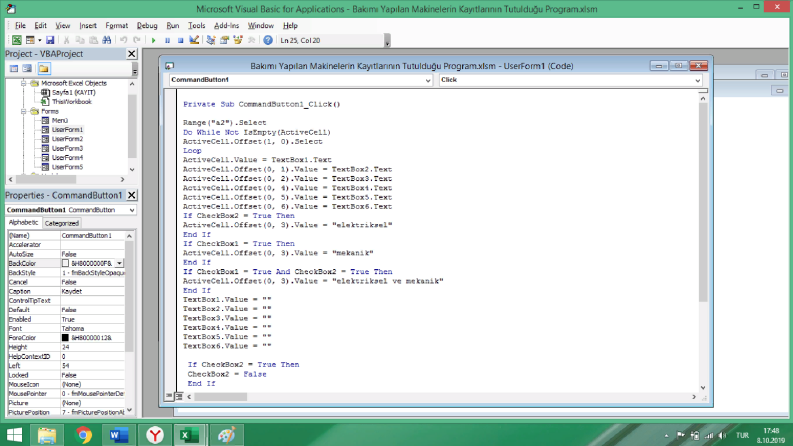Select UserForm3 in the project tree
793x446 pixels.
click(x=67, y=148)
